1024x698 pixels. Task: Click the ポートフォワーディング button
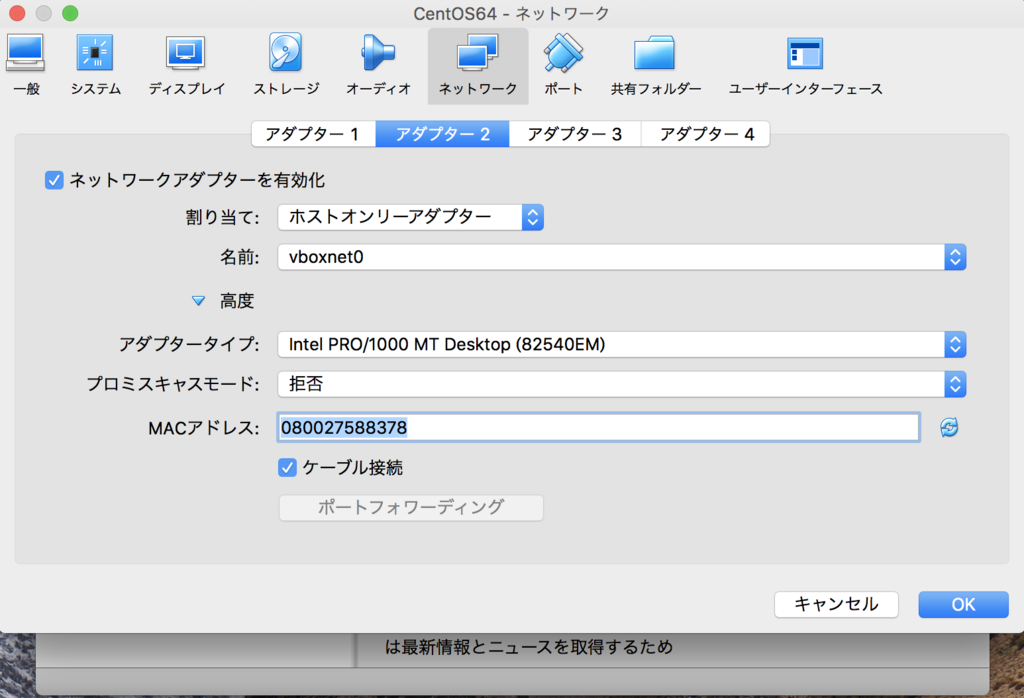tap(411, 508)
